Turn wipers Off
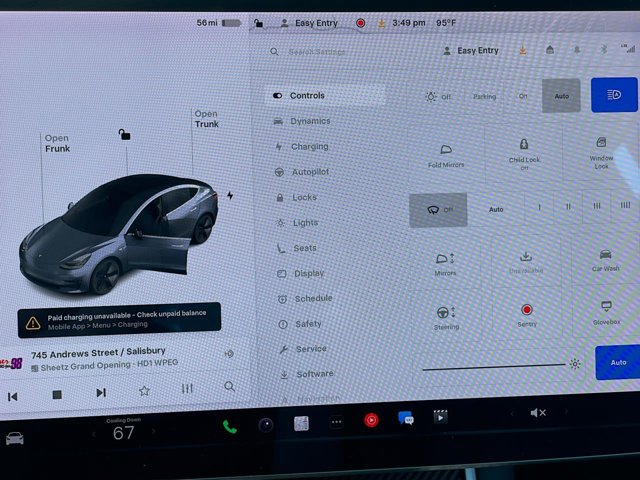Viewport: 640px width, 480px height. coord(438,210)
